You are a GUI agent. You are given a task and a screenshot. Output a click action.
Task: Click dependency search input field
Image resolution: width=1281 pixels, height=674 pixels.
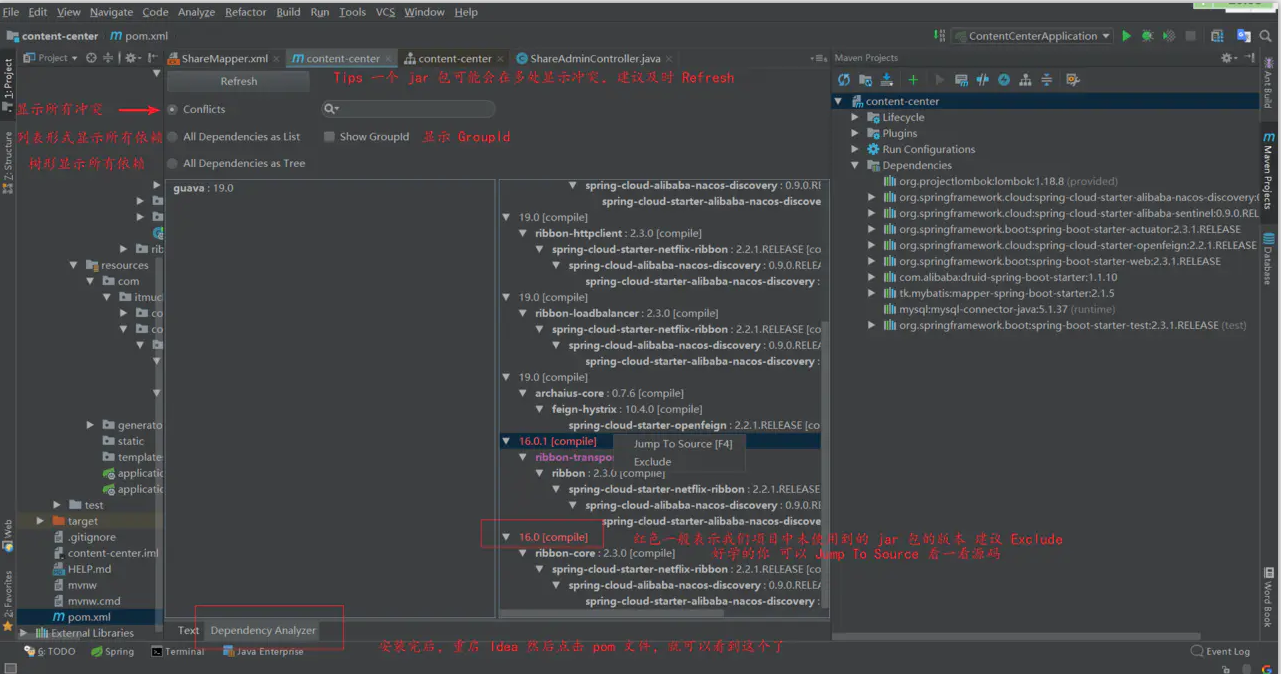[408, 108]
